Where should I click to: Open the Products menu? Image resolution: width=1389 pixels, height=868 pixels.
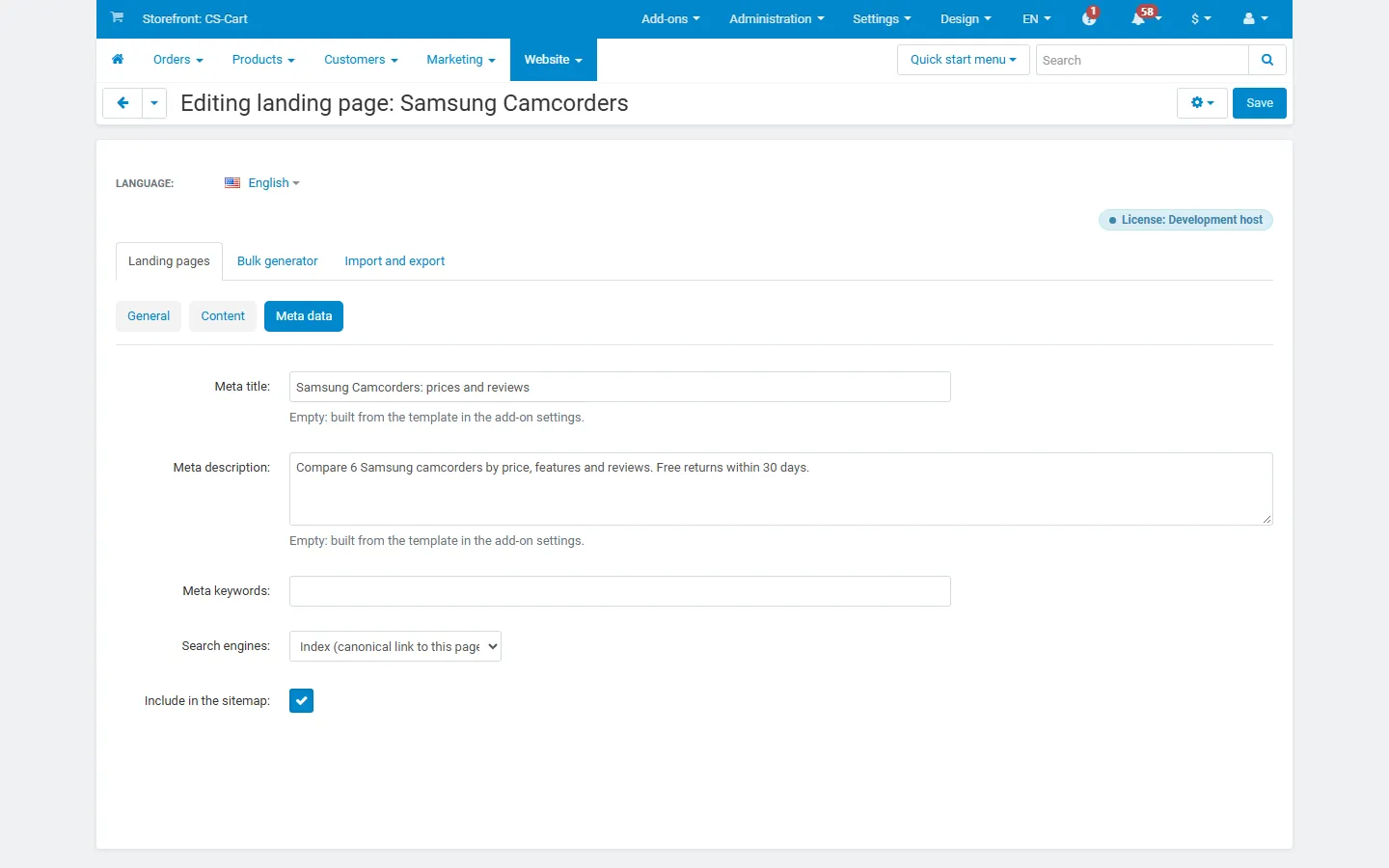coord(263,60)
